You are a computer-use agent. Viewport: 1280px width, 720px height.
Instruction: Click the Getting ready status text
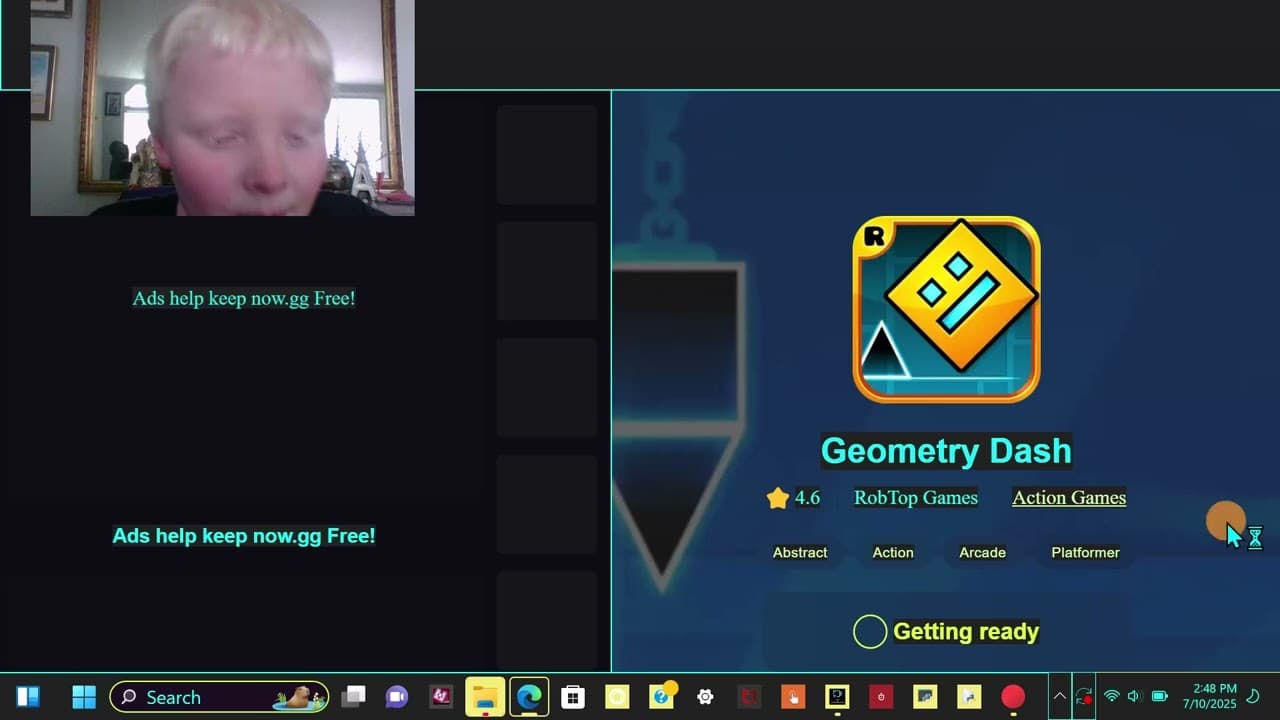pyautogui.click(x=966, y=632)
